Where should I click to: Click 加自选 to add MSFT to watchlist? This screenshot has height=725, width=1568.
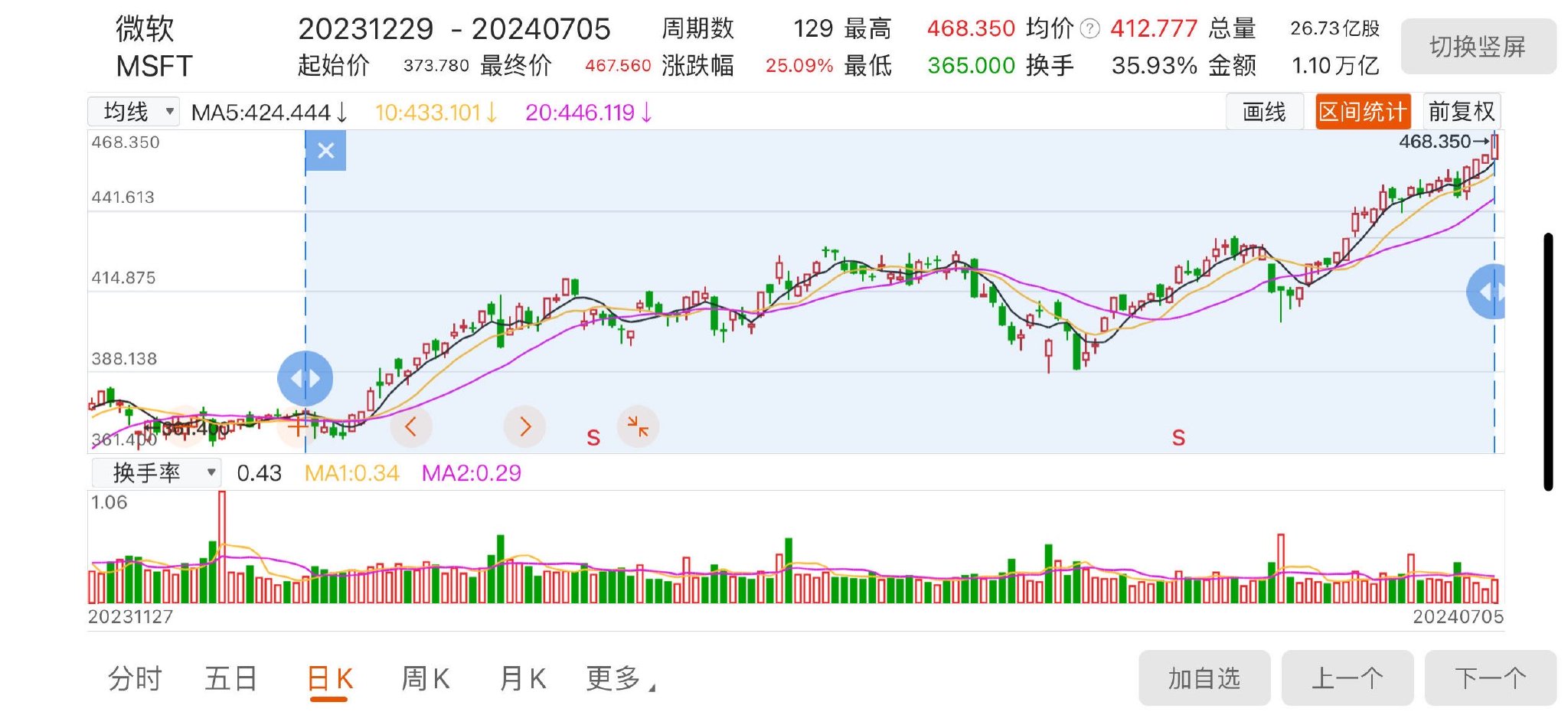click(x=1204, y=678)
